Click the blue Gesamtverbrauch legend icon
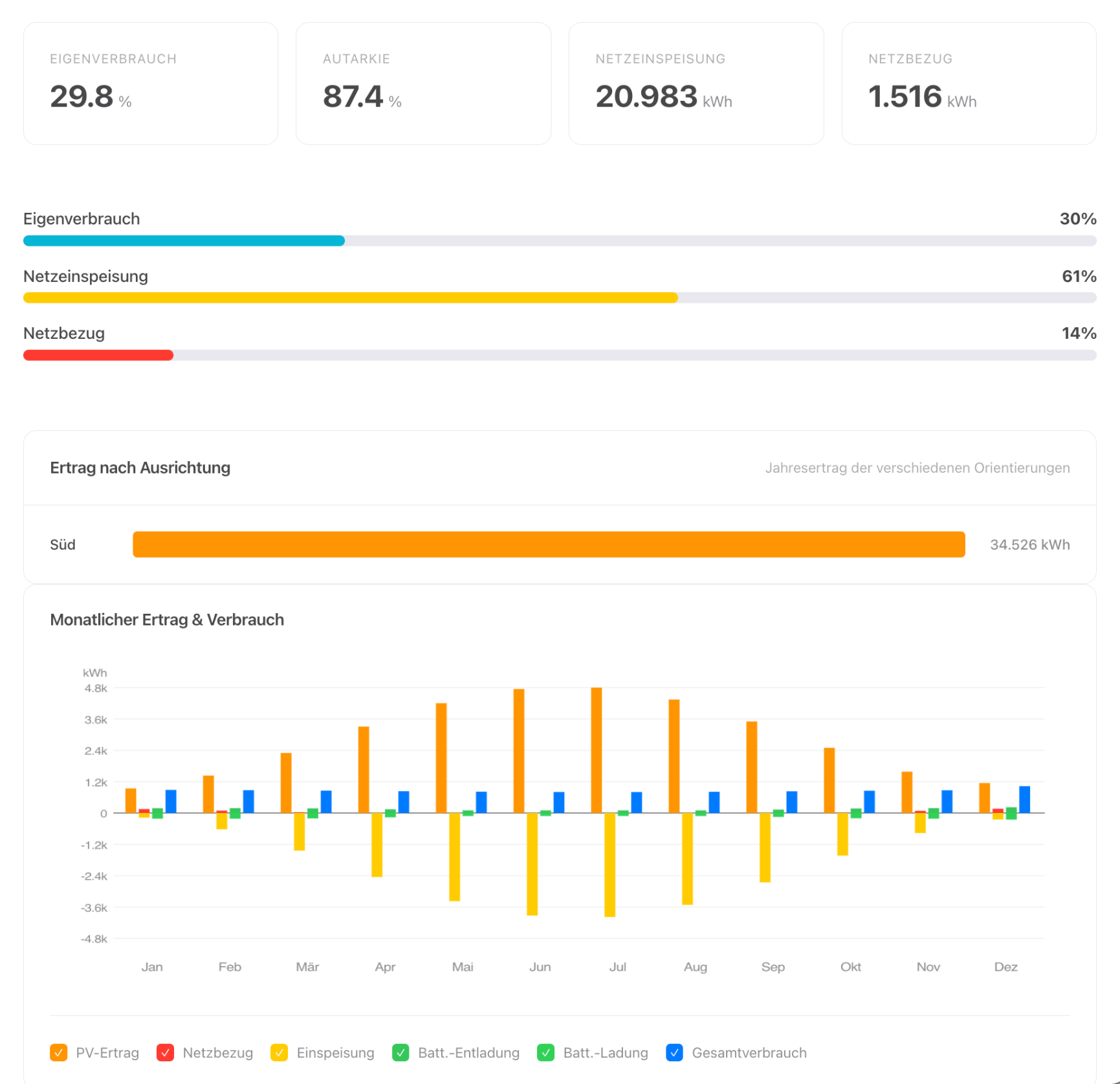The image size is (1120, 1084). tap(675, 1053)
